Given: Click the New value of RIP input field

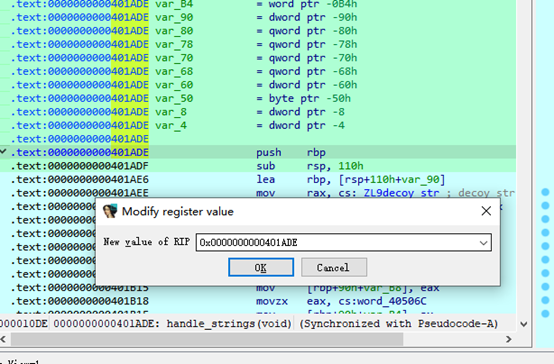Looking at the screenshot, I should point(343,242).
